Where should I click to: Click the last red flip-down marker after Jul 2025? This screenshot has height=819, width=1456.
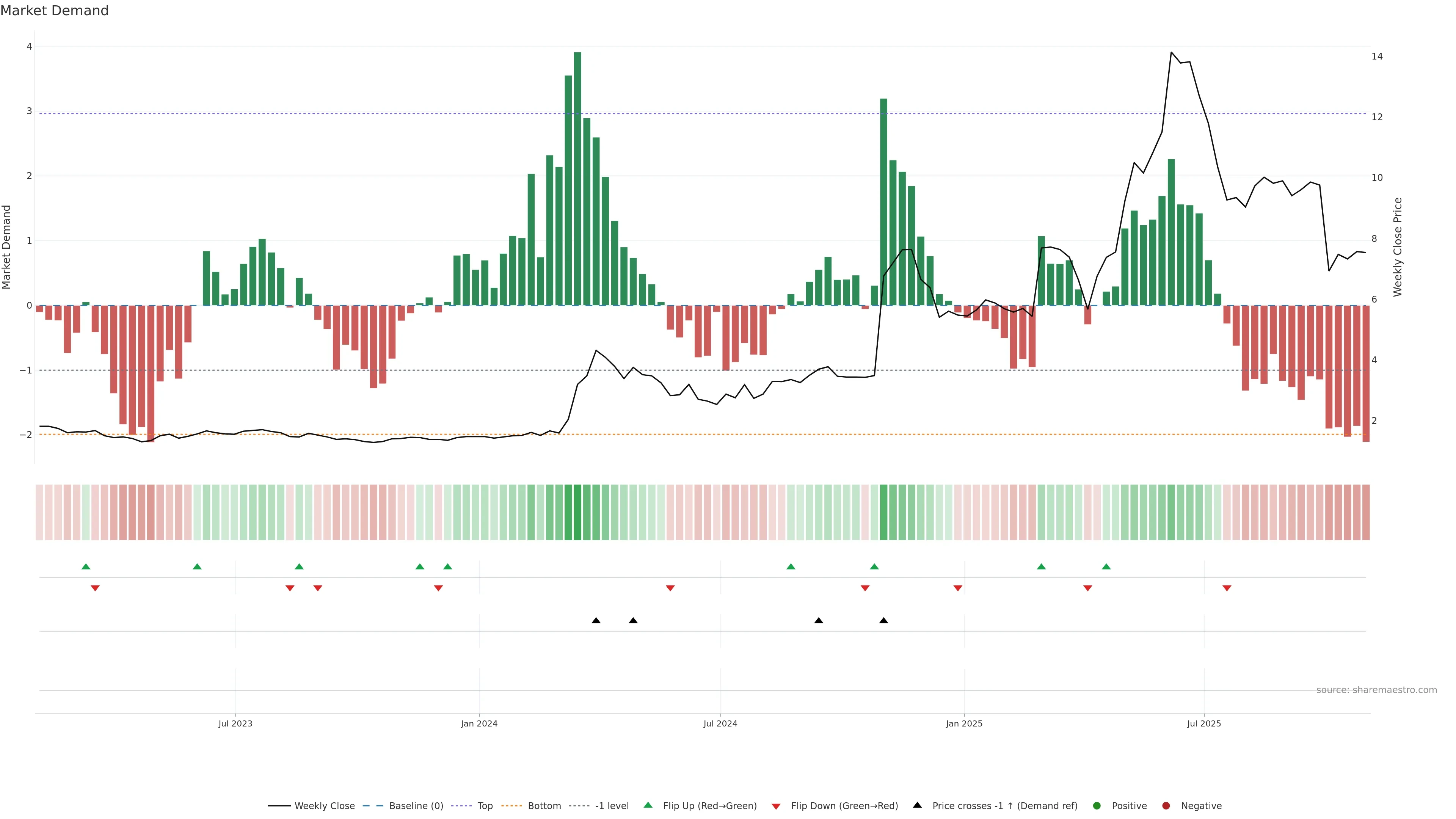click(x=1227, y=588)
